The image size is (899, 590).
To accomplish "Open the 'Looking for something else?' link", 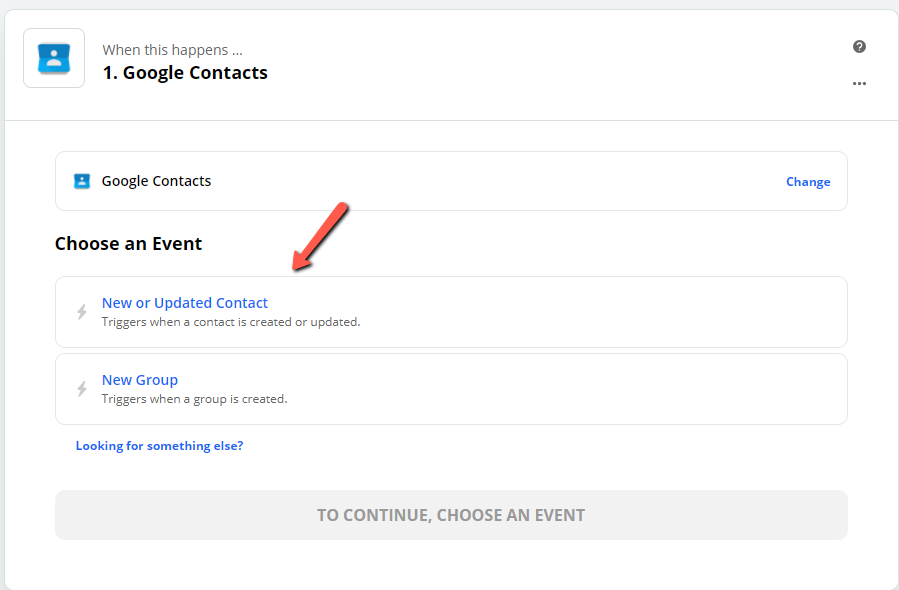I will (x=159, y=446).
